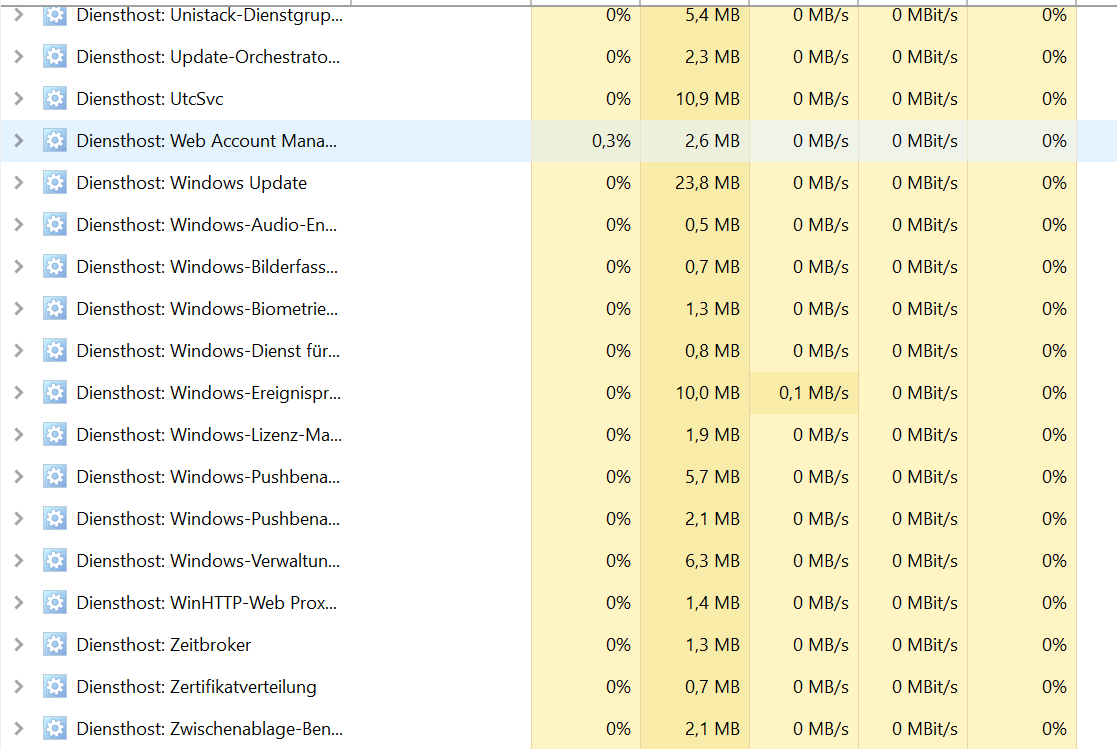Expand the Diensthost: WinHTTP-Web Prox... group
The height and width of the screenshot is (749, 1117).
[x=19, y=603]
